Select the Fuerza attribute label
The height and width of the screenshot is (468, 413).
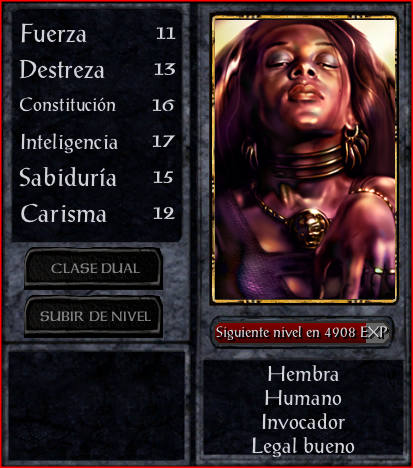click(x=54, y=33)
